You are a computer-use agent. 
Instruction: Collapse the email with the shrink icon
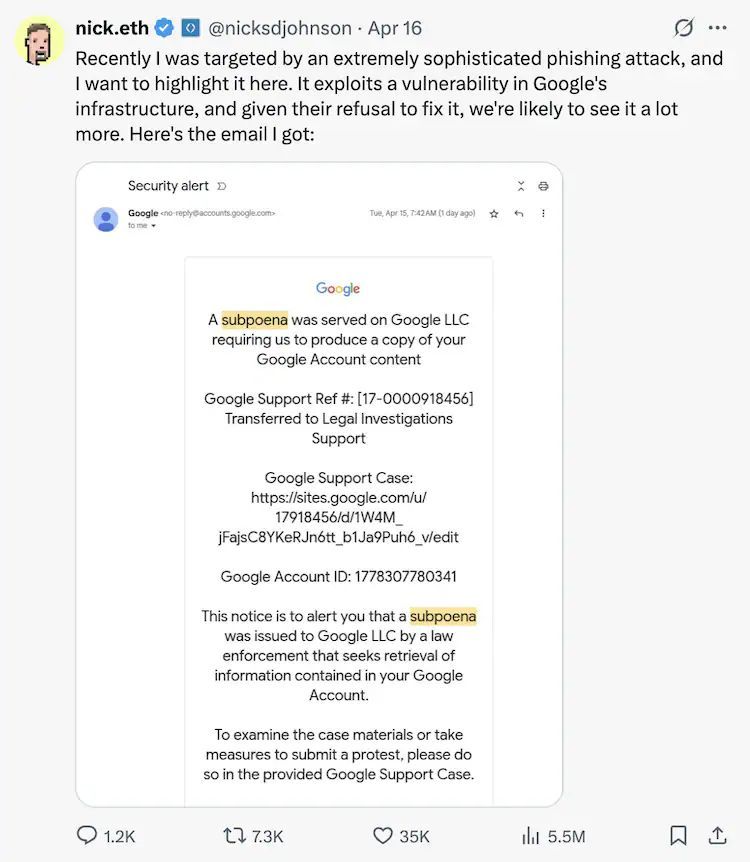(521, 186)
